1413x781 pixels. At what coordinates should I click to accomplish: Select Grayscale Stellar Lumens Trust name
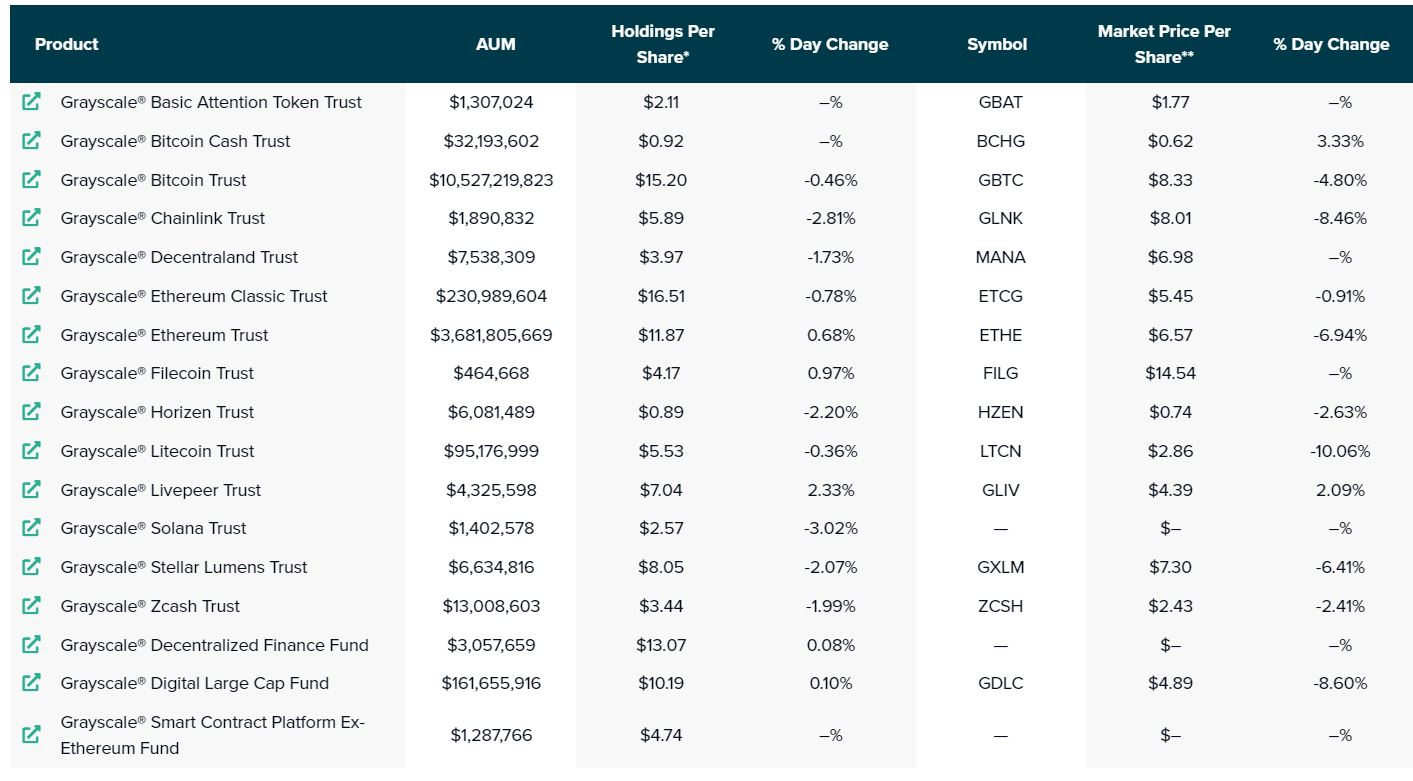click(184, 567)
